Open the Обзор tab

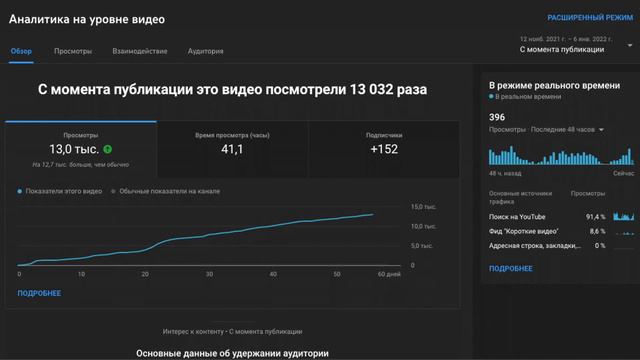(x=21, y=51)
